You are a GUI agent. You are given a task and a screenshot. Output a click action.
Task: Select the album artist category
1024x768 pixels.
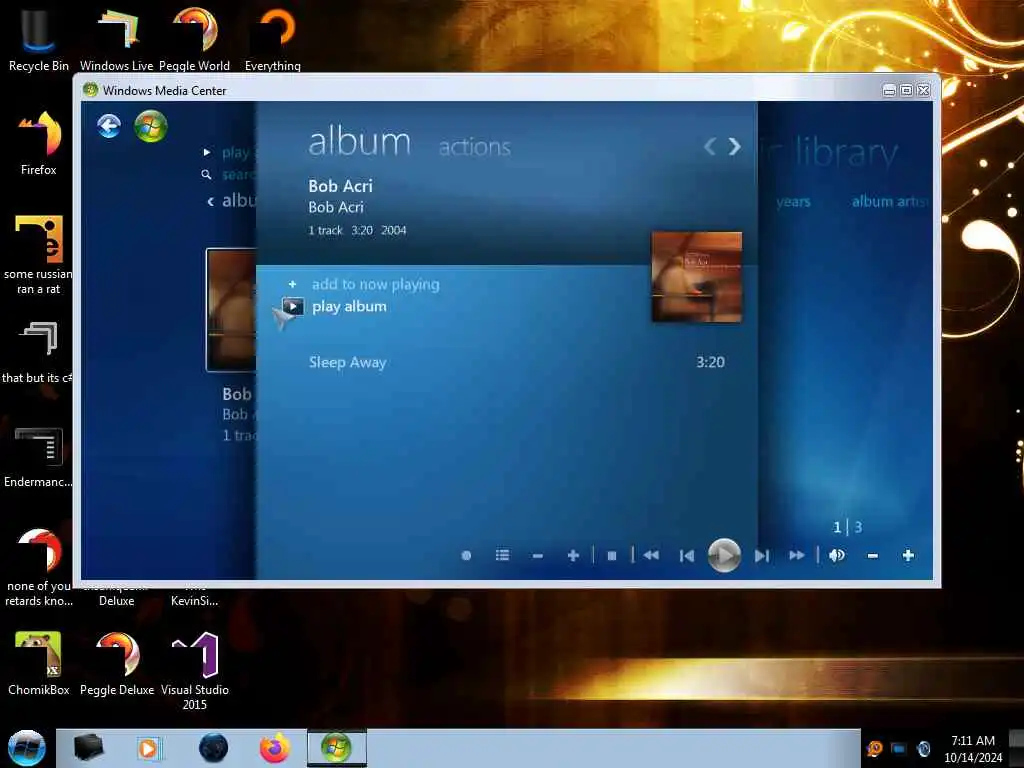889,201
